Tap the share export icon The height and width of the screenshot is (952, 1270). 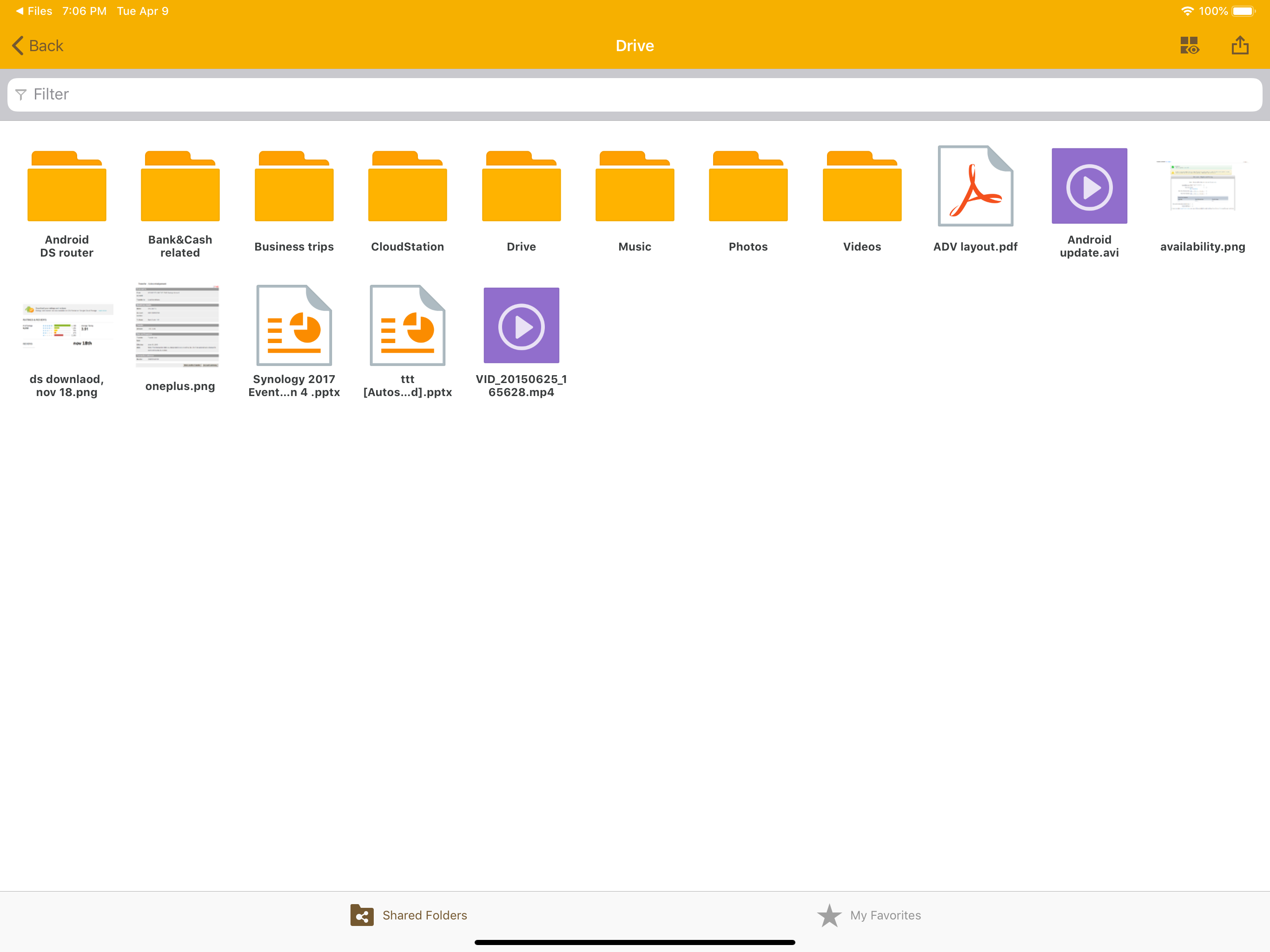pyautogui.click(x=1240, y=46)
